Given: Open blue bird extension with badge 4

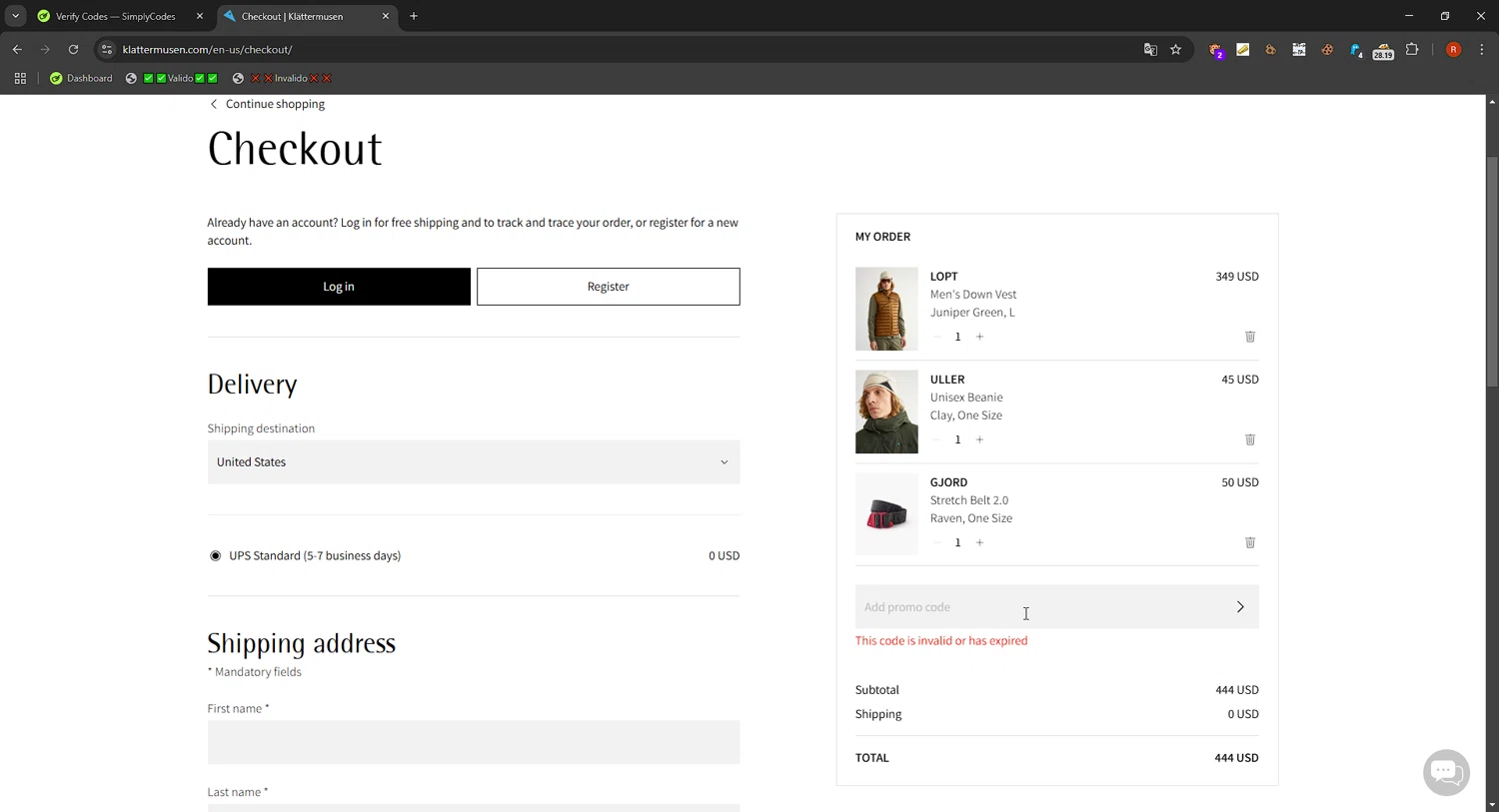Looking at the screenshot, I should point(1356,50).
